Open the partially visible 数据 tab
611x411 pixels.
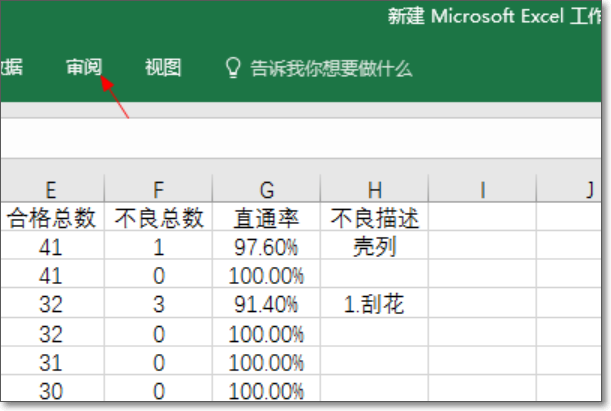[x=12, y=68]
